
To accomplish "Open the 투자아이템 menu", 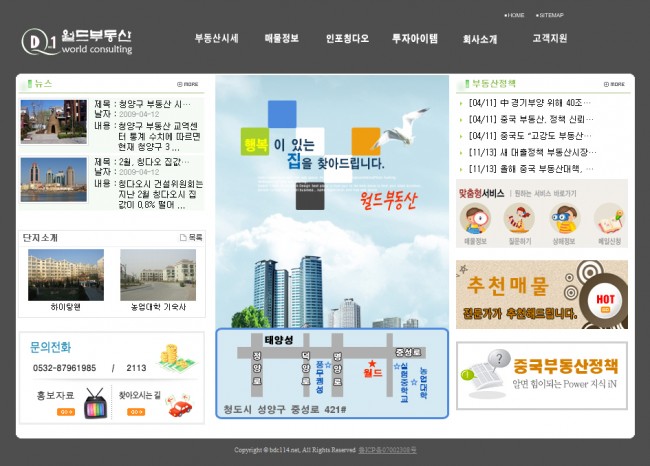I will (415, 39).
